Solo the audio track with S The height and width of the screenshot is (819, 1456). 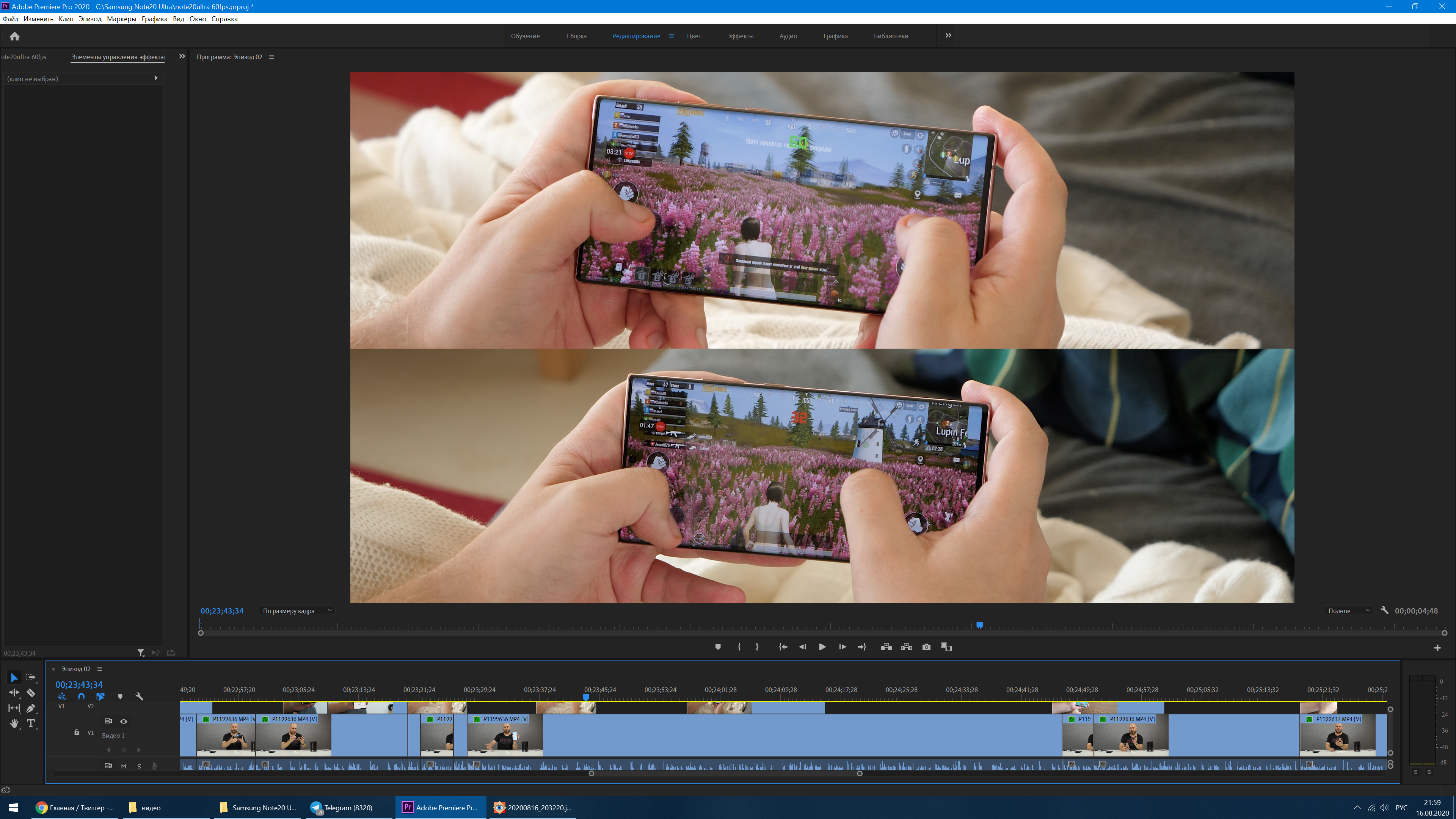pos(139,766)
